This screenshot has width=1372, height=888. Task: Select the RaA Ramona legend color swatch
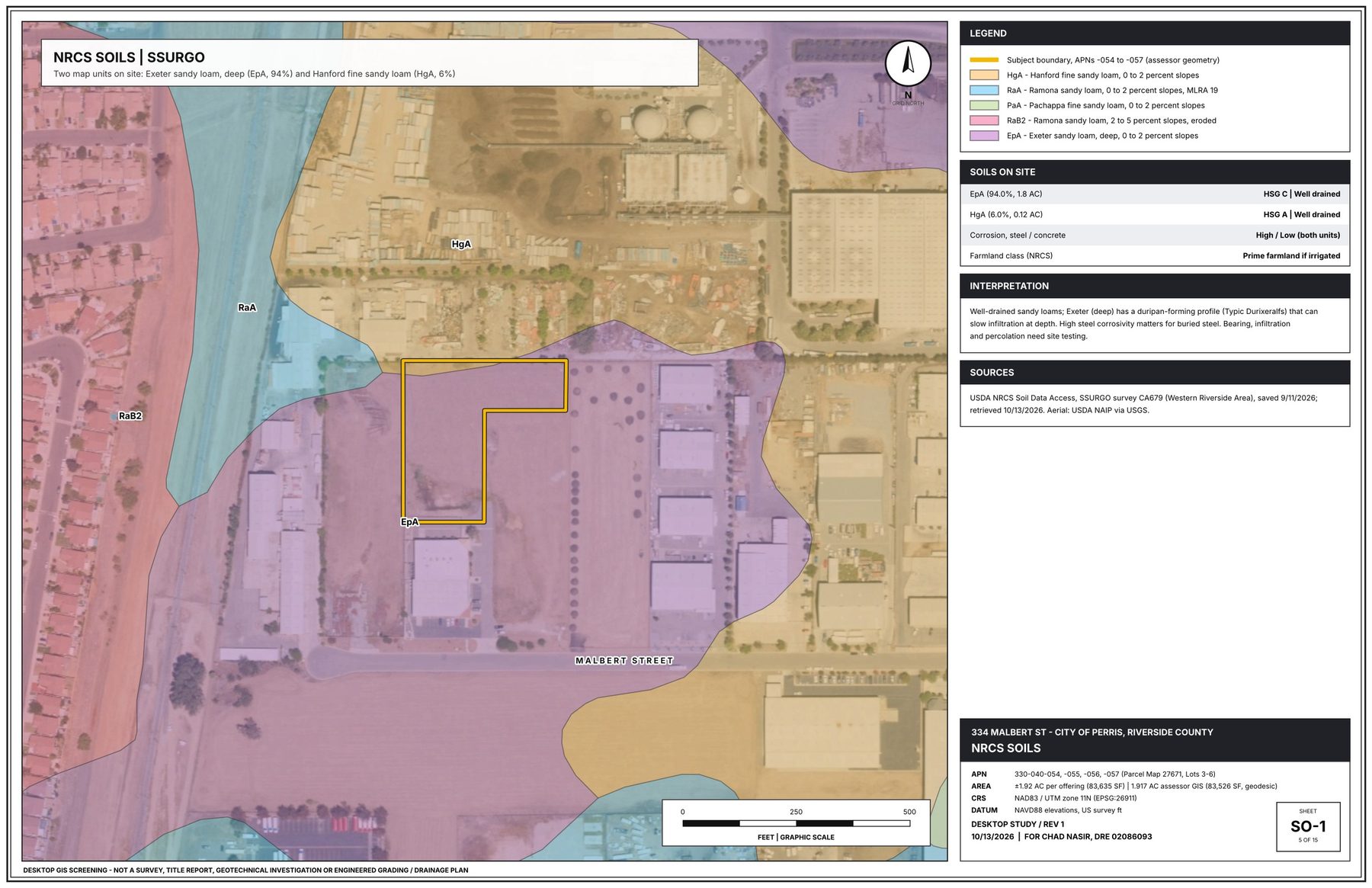click(984, 90)
